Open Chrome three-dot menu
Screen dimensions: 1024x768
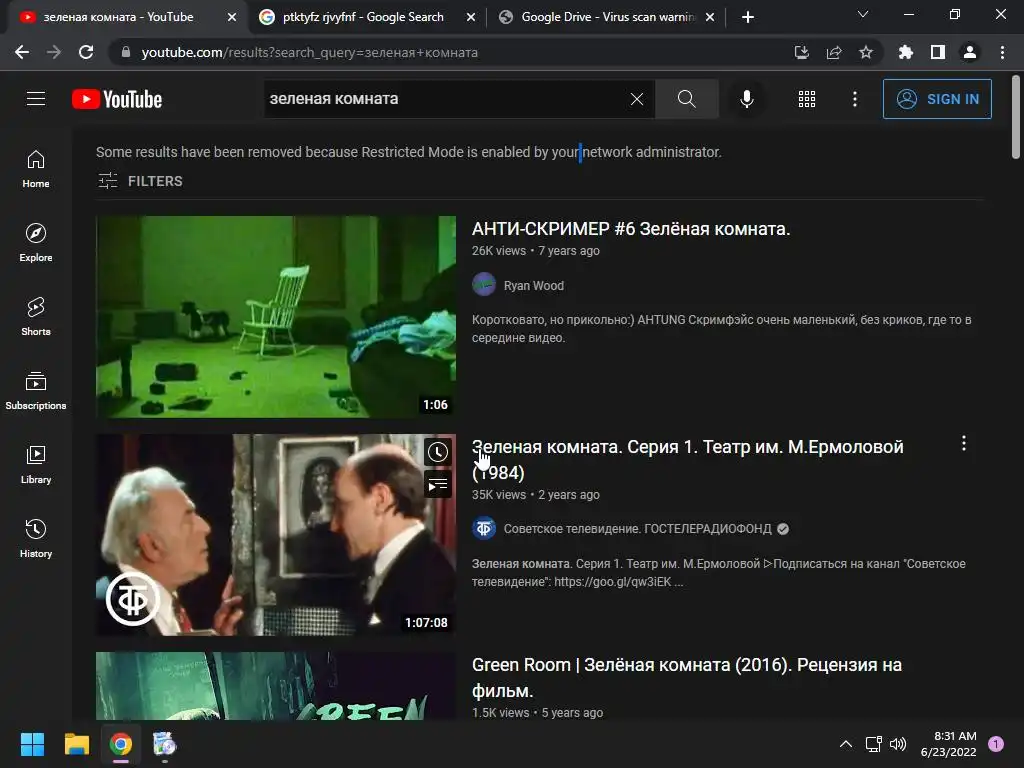pos(1002,52)
